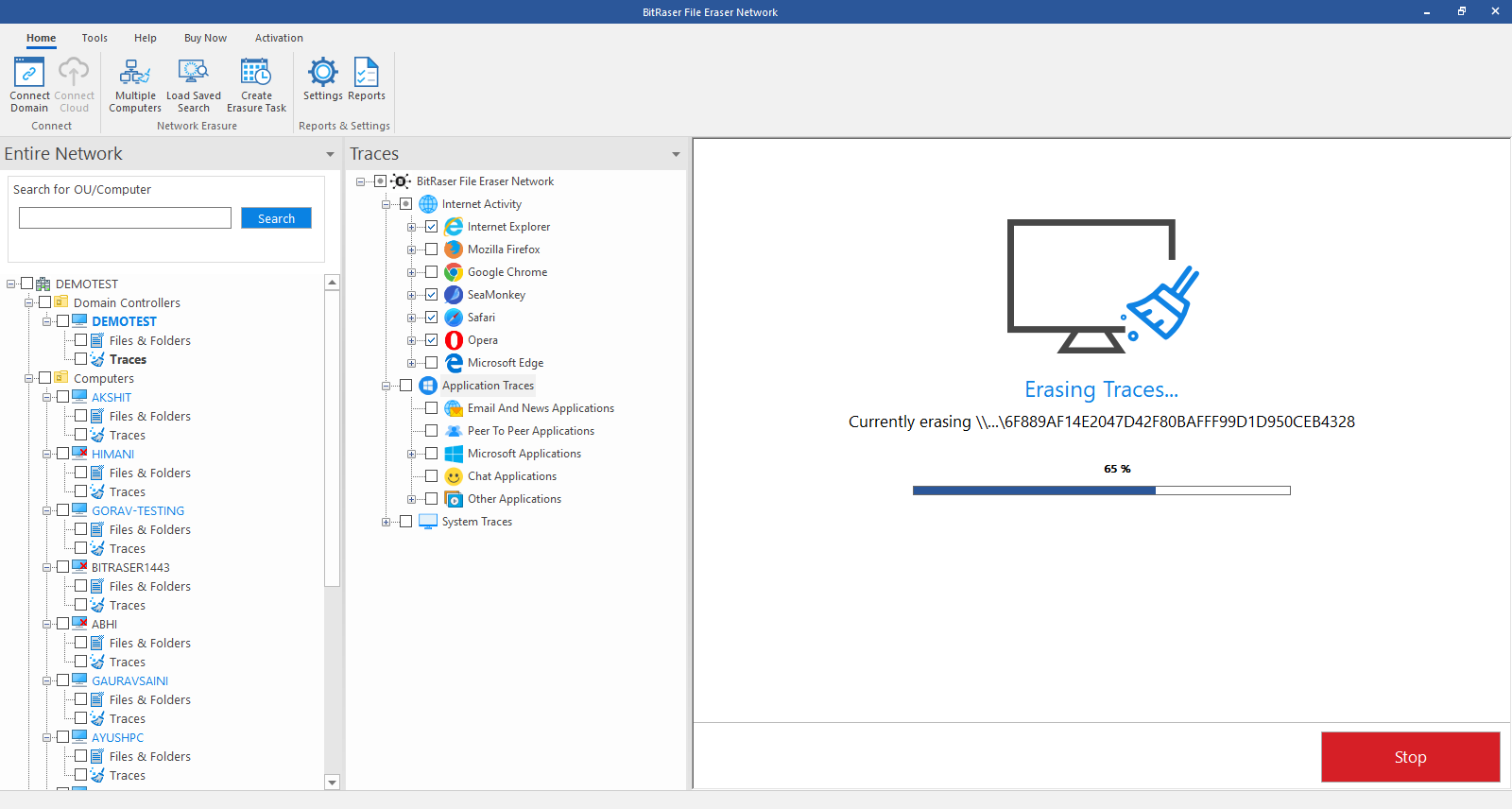Open the Buy Now tab
The width and height of the screenshot is (1512, 809).
click(x=205, y=38)
